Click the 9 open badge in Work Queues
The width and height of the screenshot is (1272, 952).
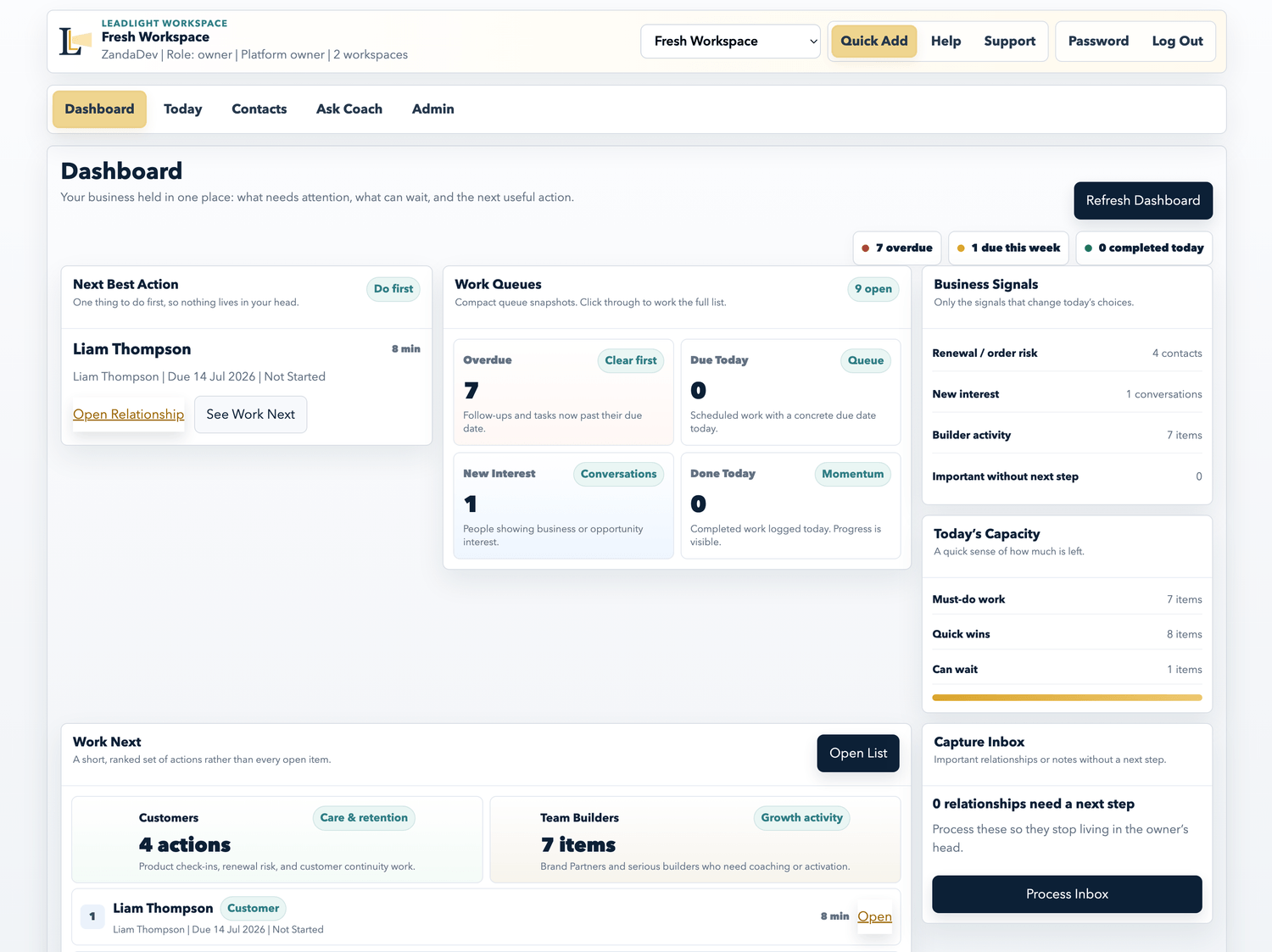click(x=873, y=289)
